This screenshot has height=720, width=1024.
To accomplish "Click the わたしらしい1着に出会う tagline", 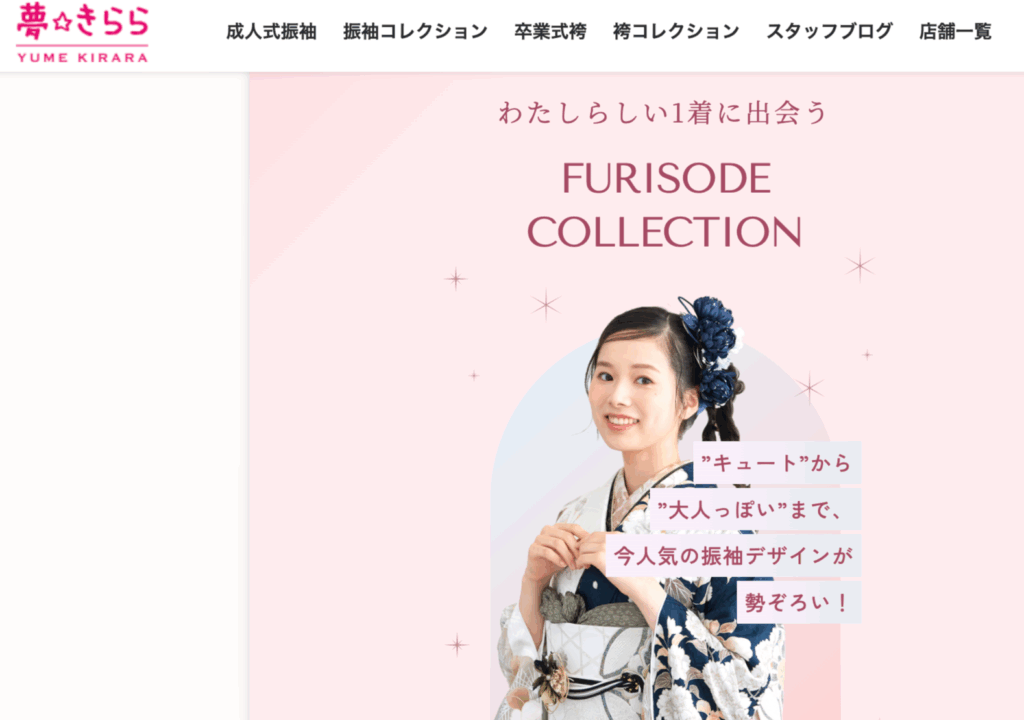I will pyautogui.click(x=664, y=113).
